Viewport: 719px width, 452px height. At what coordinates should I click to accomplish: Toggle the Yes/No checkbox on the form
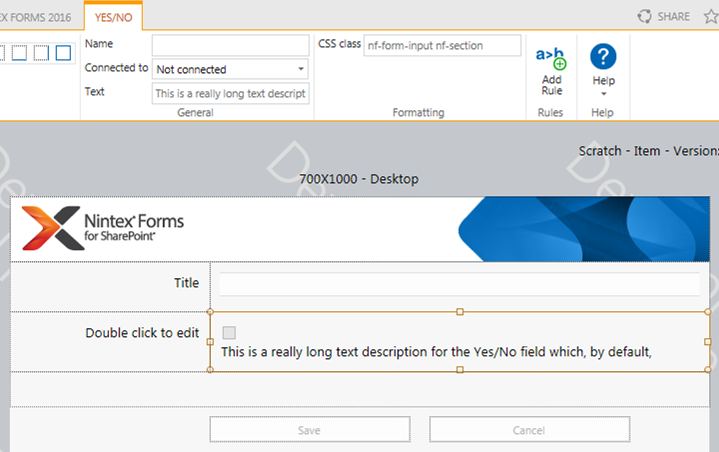point(229,332)
